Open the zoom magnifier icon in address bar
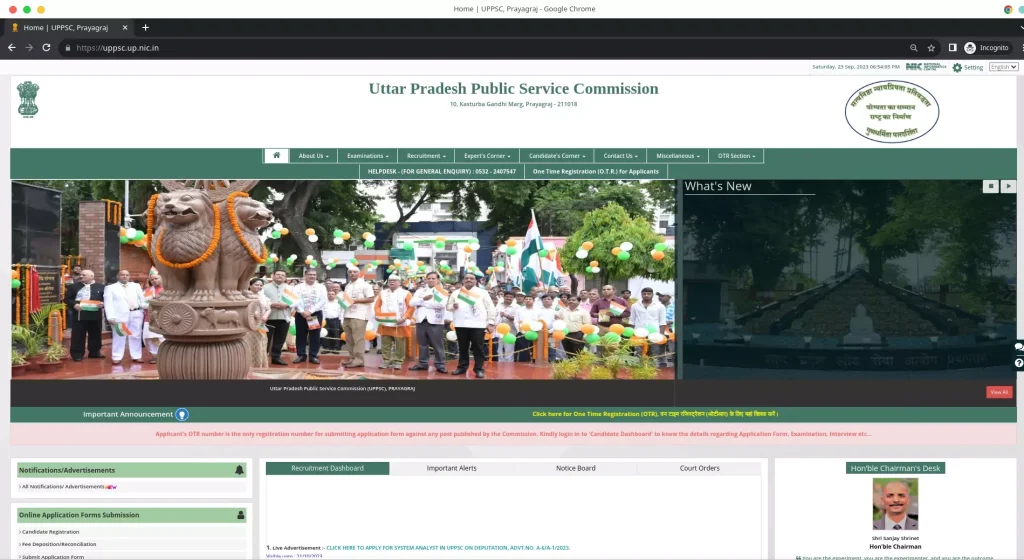Viewport: 1024px width, 560px height. pos(914,48)
